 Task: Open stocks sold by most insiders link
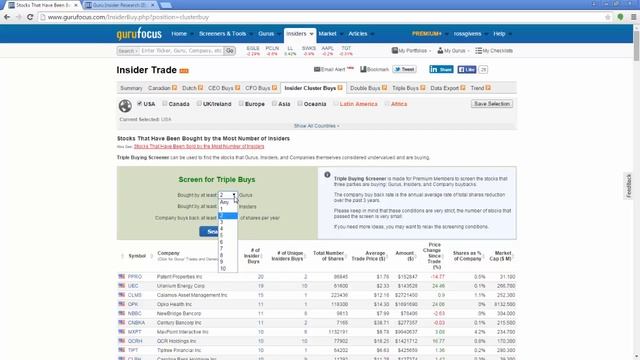(x=199, y=146)
